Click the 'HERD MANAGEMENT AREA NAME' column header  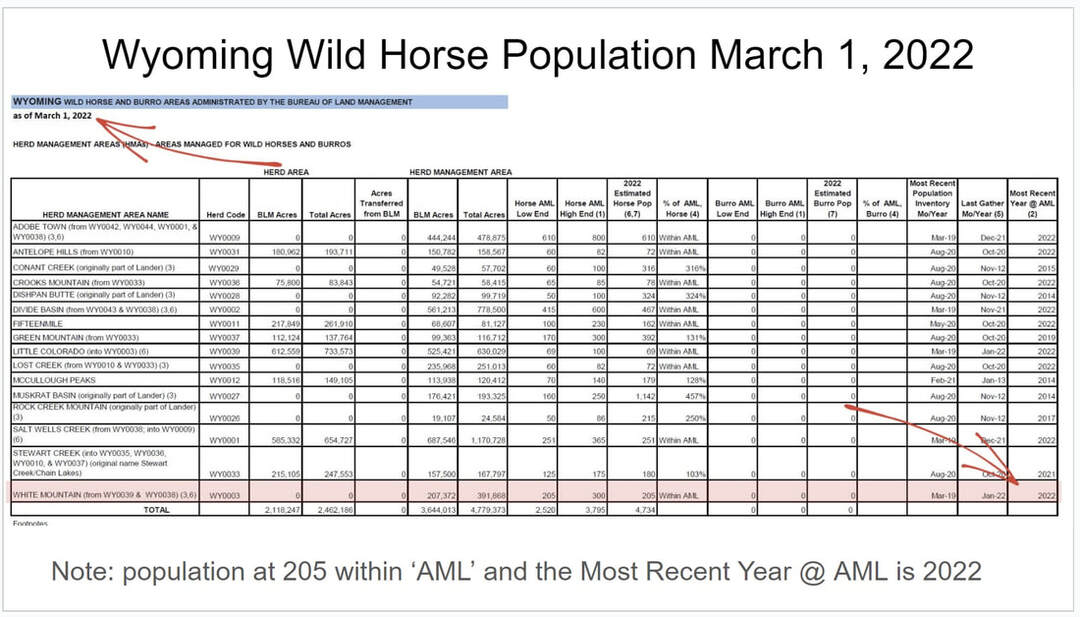tap(106, 214)
